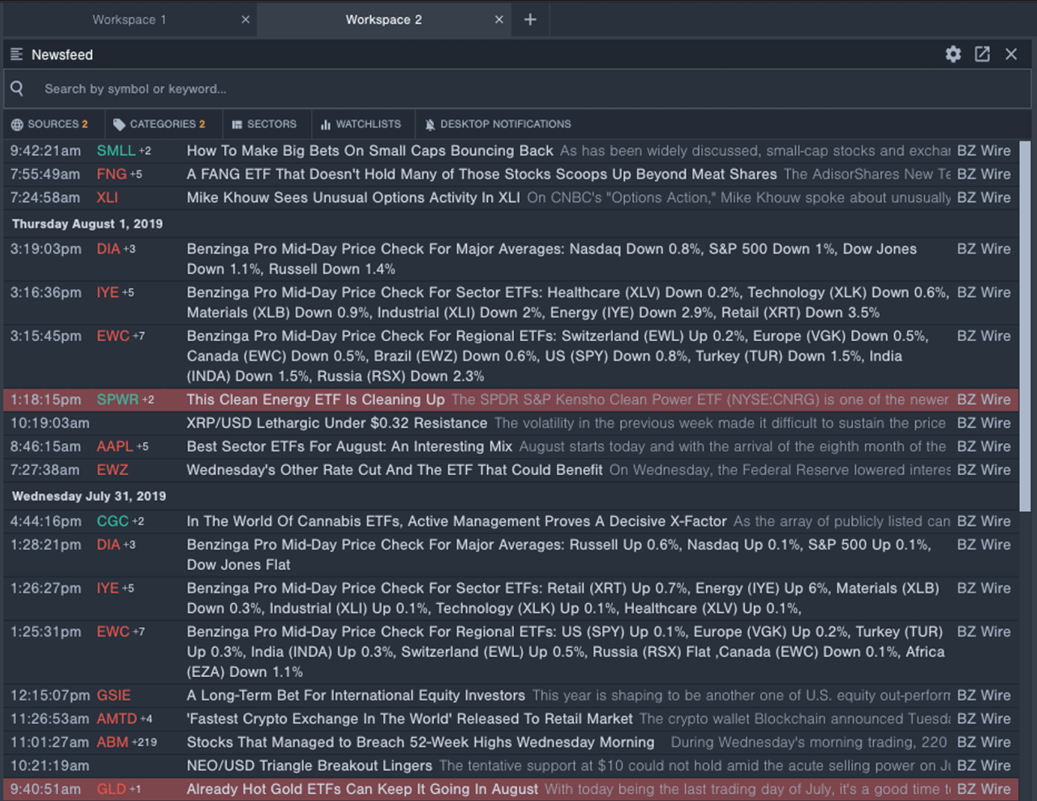Close the Workspace 2 tab
Image resolution: width=1037 pixels, height=801 pixels.
pyautogui.click(x=499, y=20)
